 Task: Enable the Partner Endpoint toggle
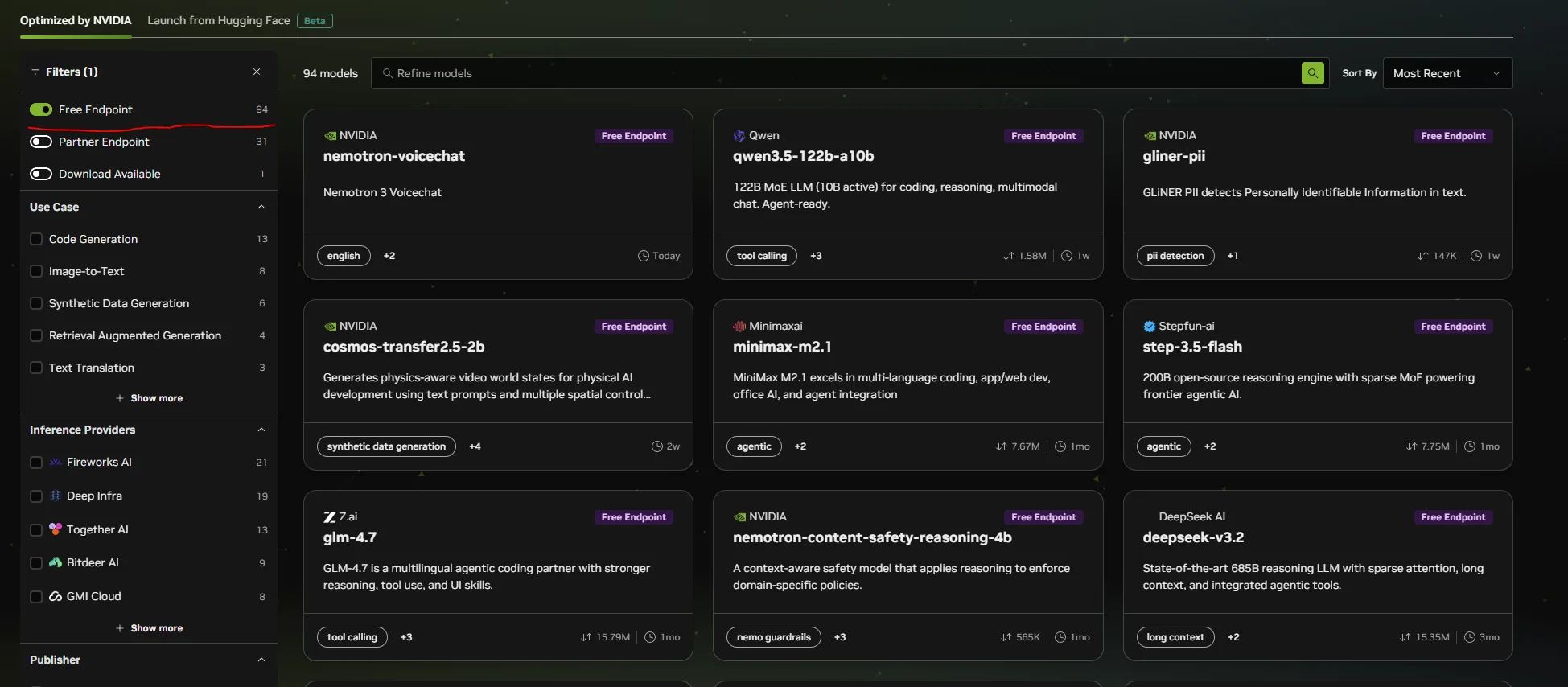tap(41, 142)
